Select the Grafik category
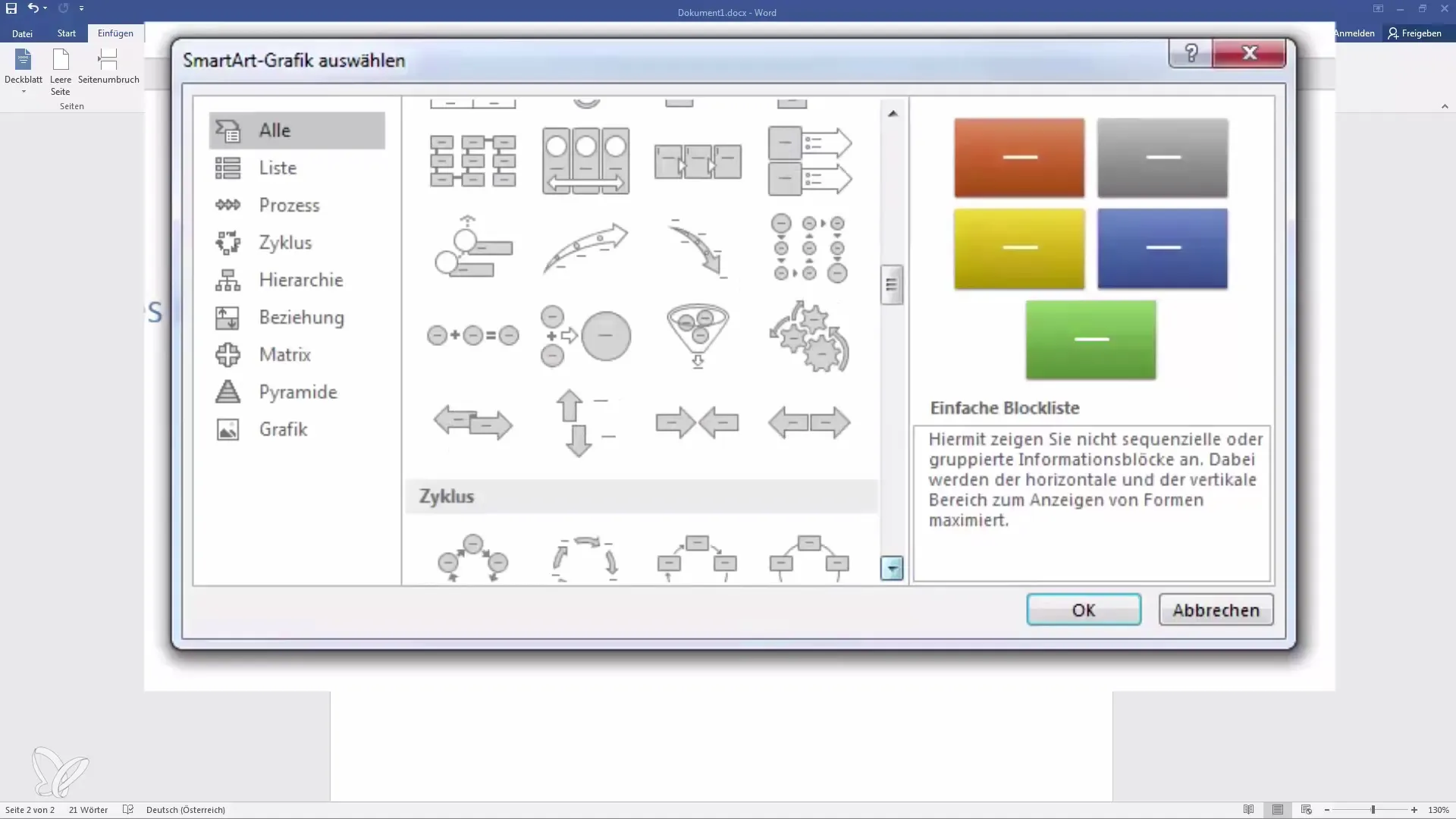 297,429
